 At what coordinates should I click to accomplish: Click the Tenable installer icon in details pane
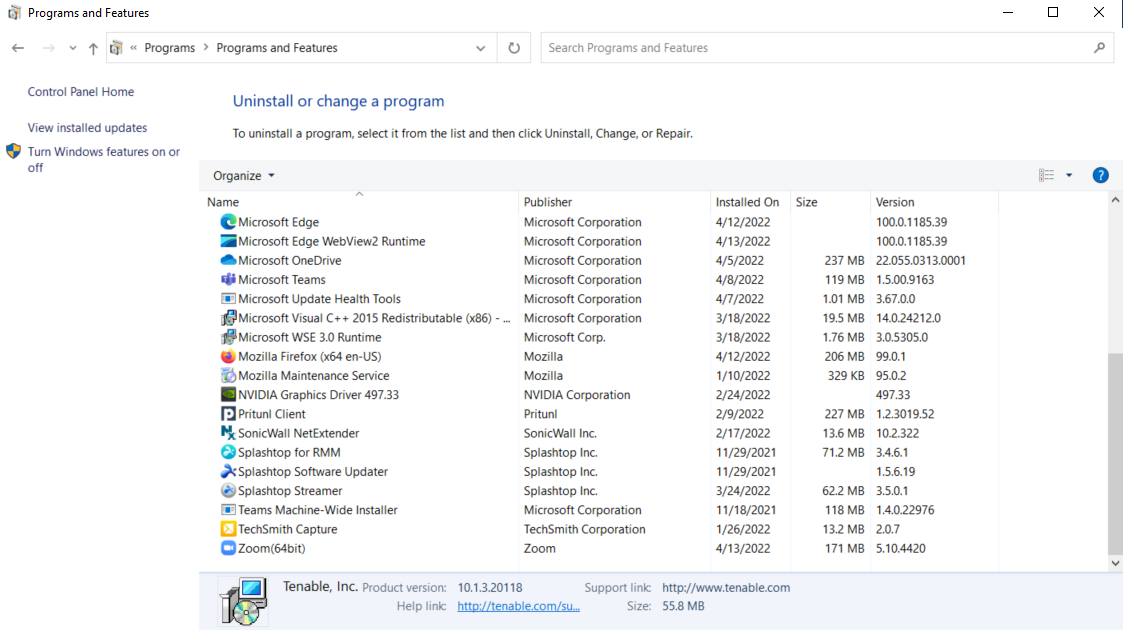[x=244, y=601]
